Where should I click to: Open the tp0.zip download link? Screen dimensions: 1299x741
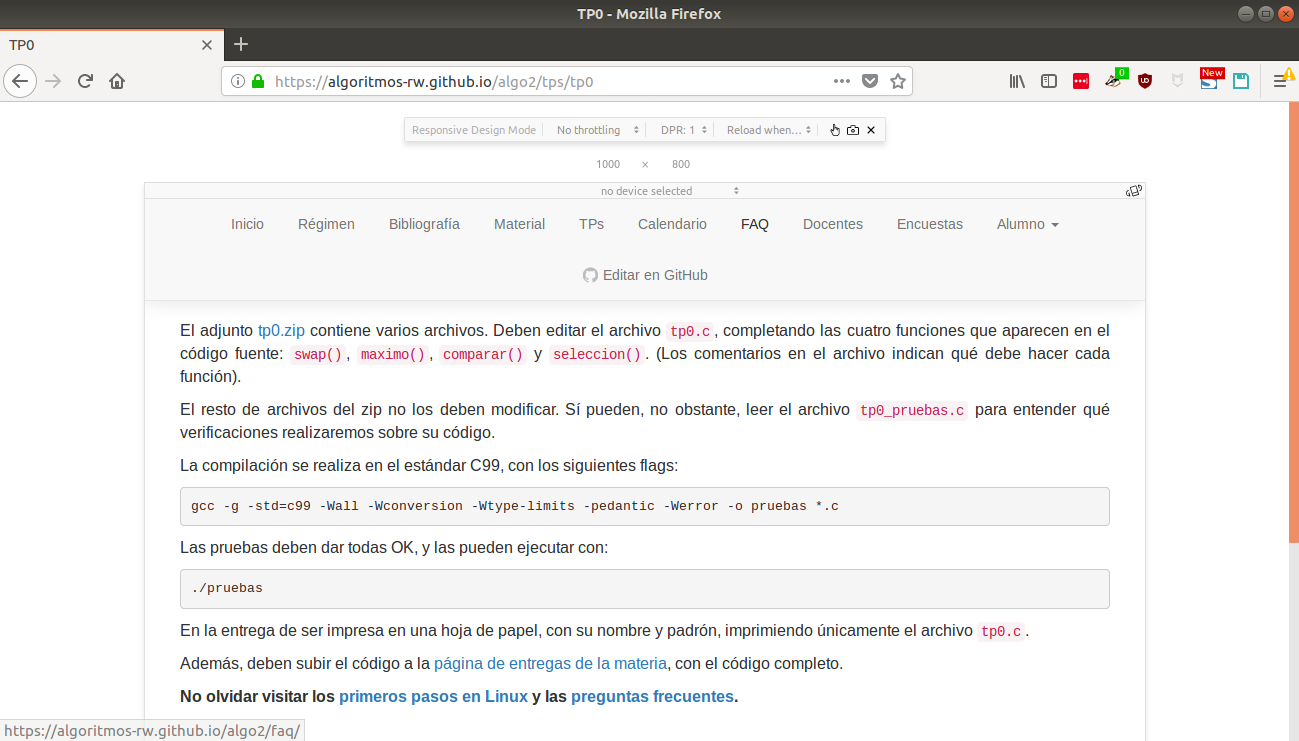tap(281, 329)
